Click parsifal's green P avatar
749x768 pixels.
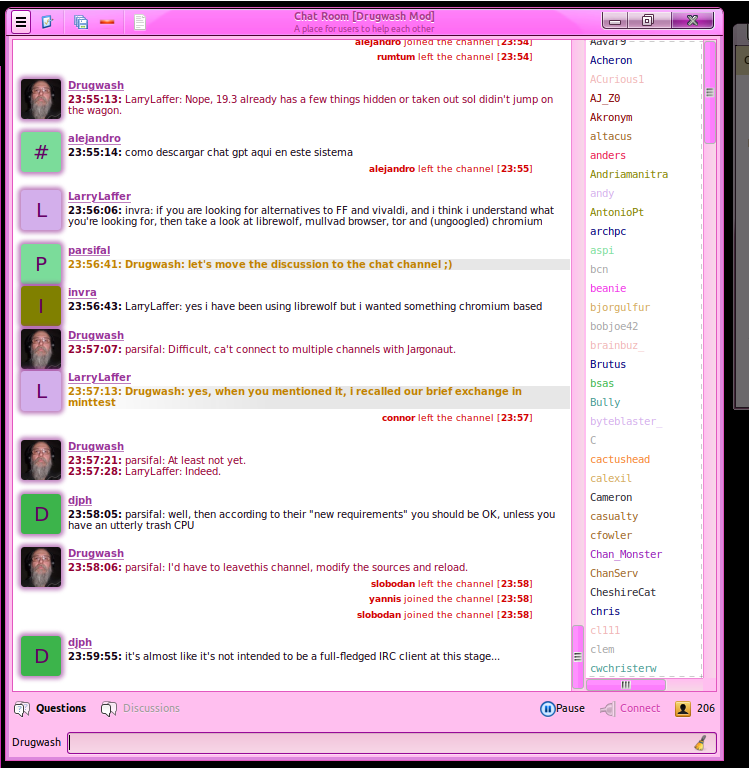41,264
